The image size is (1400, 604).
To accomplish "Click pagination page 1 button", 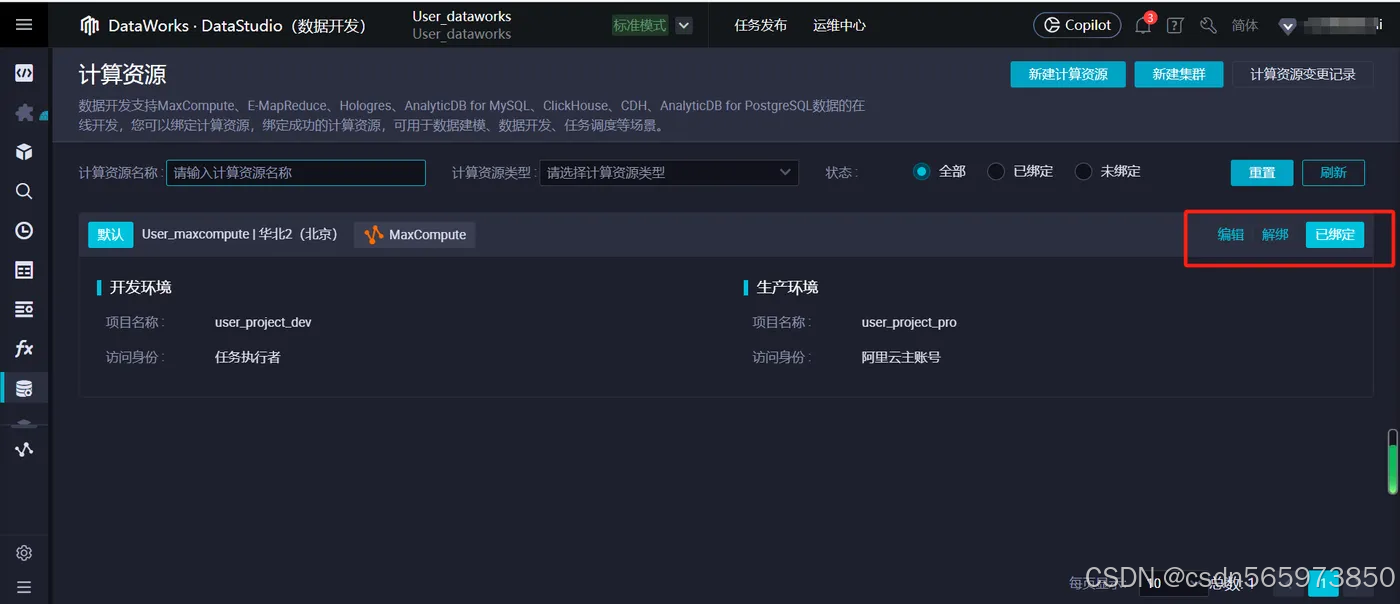I will (x=1323, y=583).
